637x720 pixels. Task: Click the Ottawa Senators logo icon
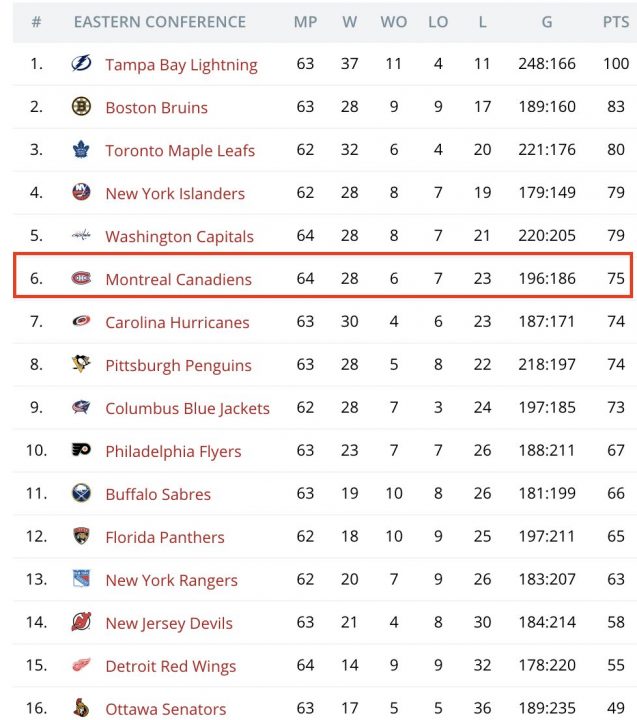(81, 709)
